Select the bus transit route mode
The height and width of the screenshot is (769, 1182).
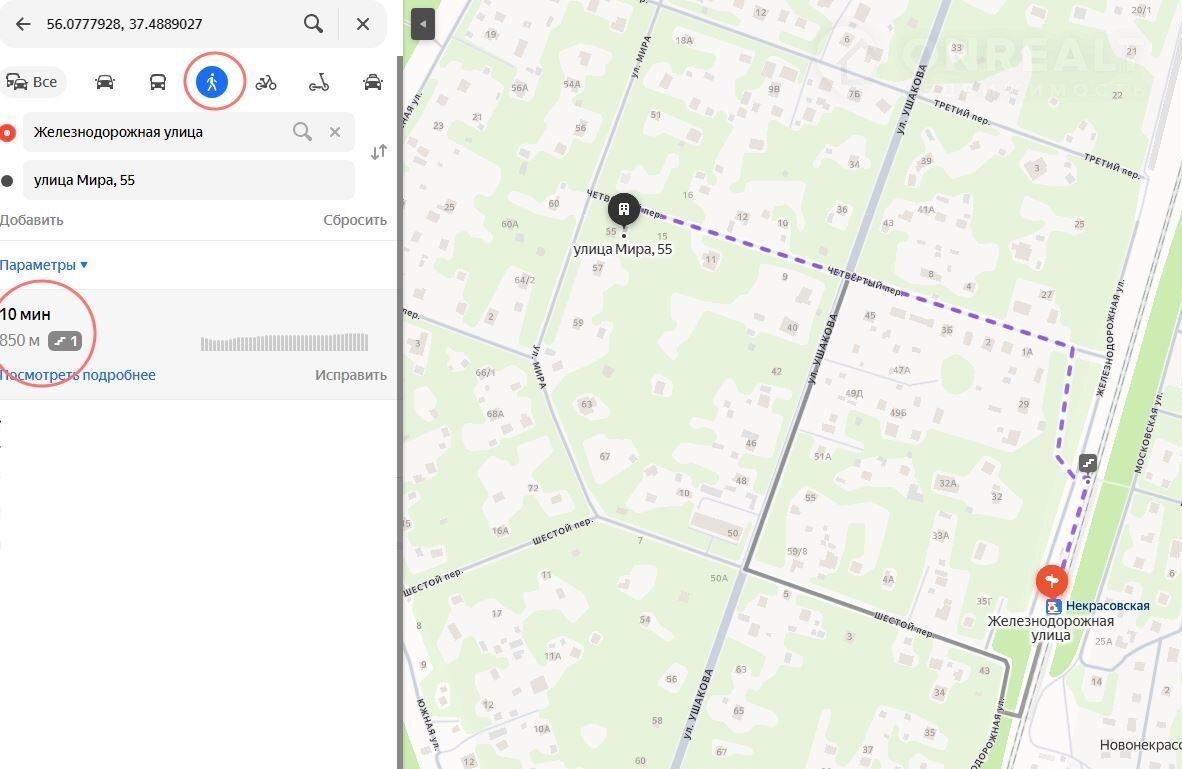pyautogui.click(x=158, y=82)
